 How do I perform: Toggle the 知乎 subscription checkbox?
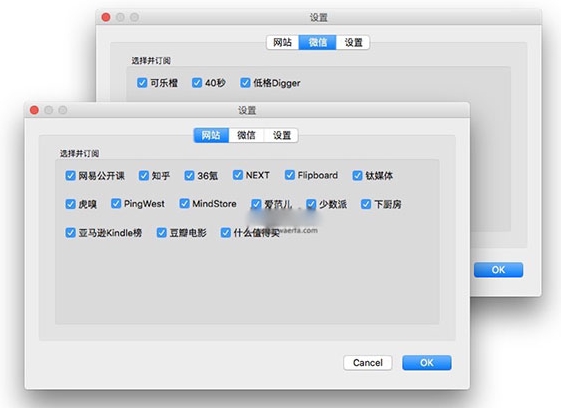point(144,176)
